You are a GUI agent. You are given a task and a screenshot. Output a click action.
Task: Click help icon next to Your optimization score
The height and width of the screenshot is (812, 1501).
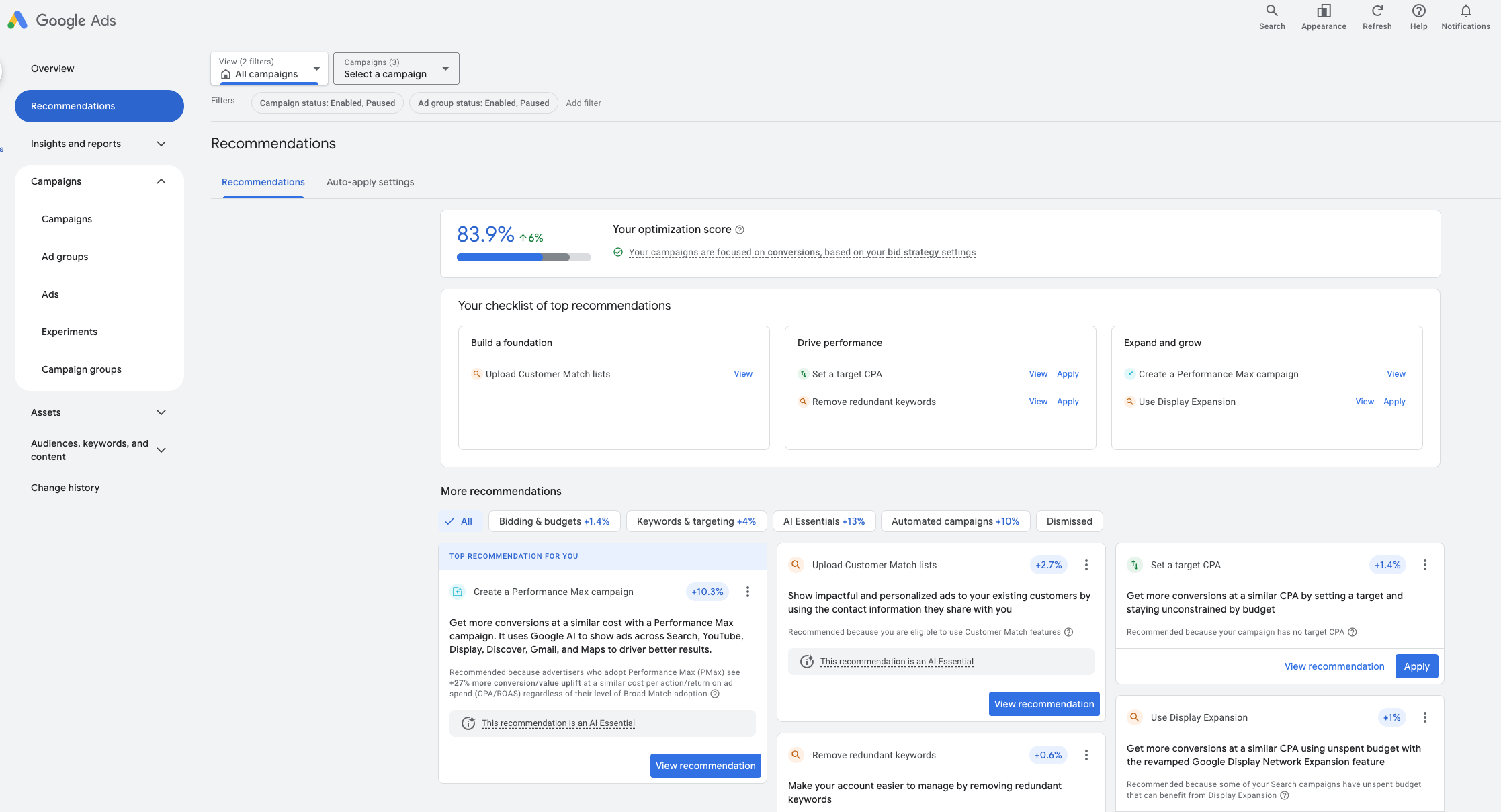pyautogui.click(x=740, y=230)
